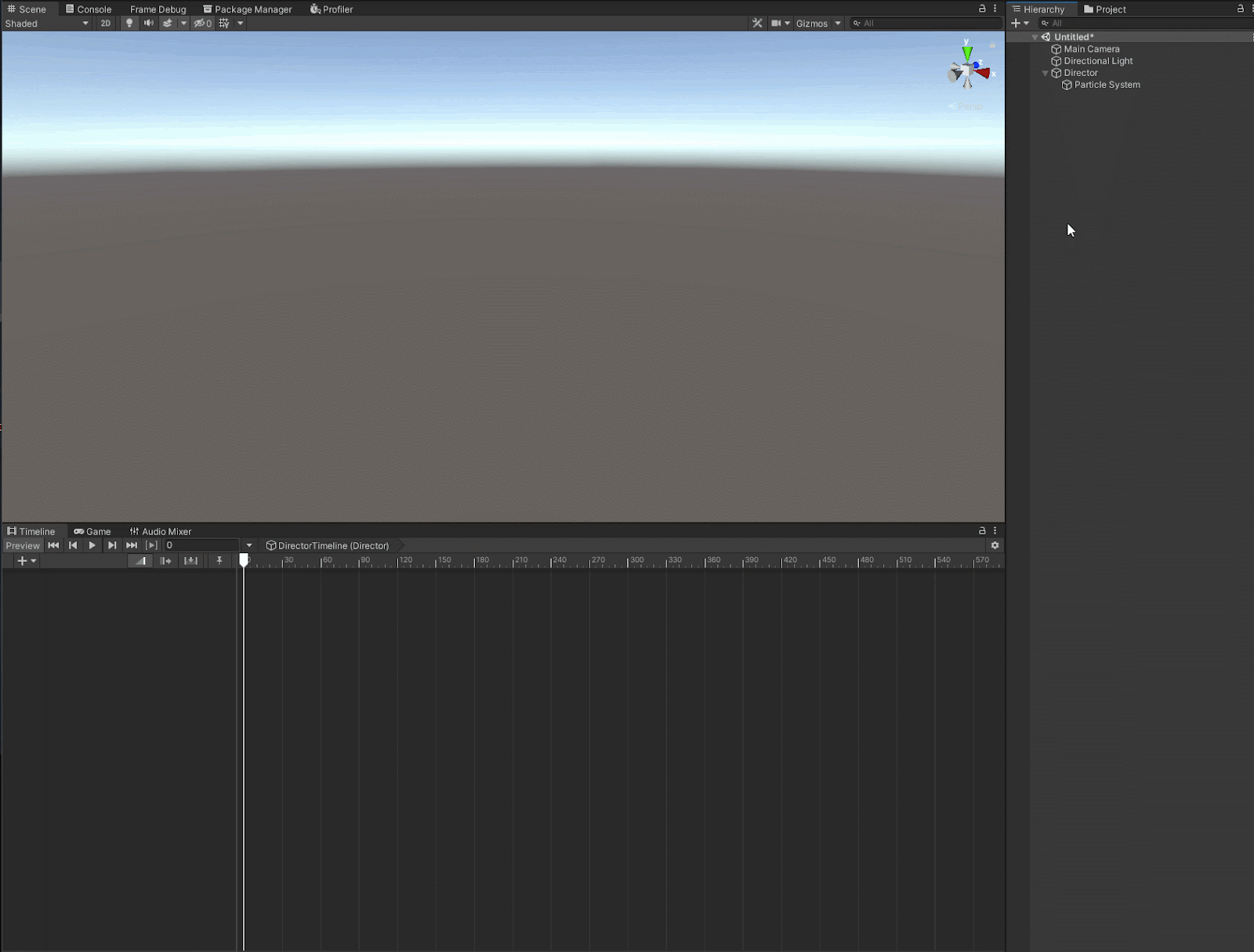Screen dimensions: 1254x952
Task: Toggle scene audio with the speaker icon
Action: [148, 24]
